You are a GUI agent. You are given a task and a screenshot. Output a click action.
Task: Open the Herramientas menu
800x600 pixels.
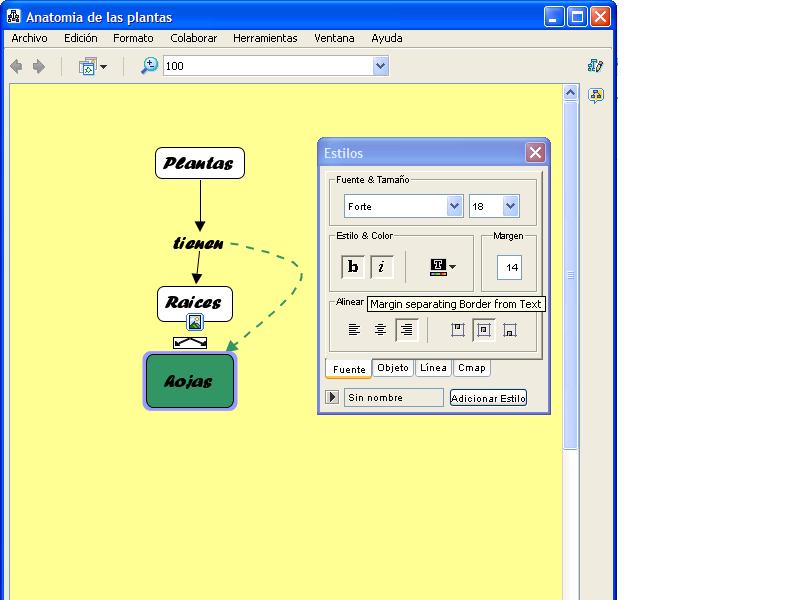tap(265, 38)
